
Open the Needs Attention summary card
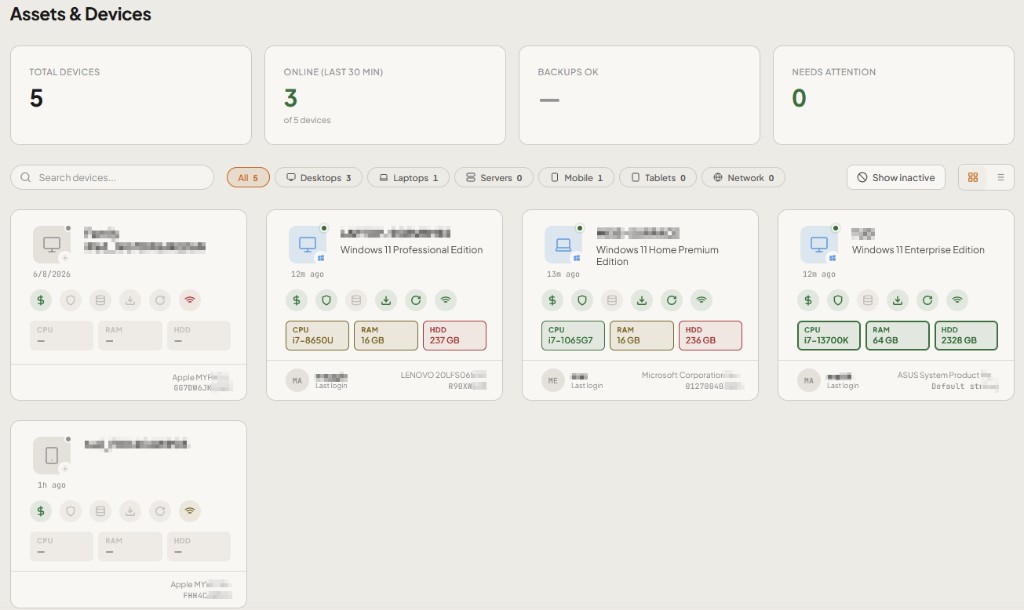coord(893,95)
